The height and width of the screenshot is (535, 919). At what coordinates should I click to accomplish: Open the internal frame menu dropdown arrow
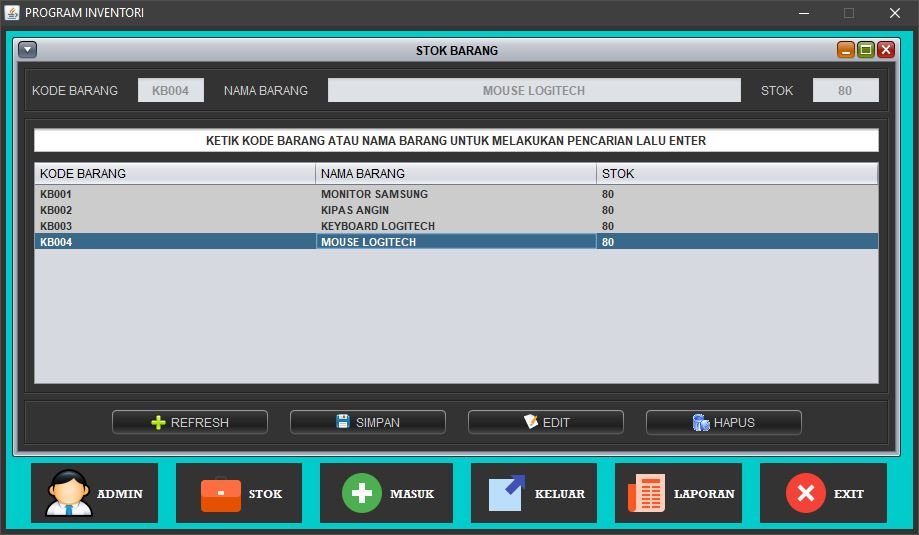click(28, 50)
